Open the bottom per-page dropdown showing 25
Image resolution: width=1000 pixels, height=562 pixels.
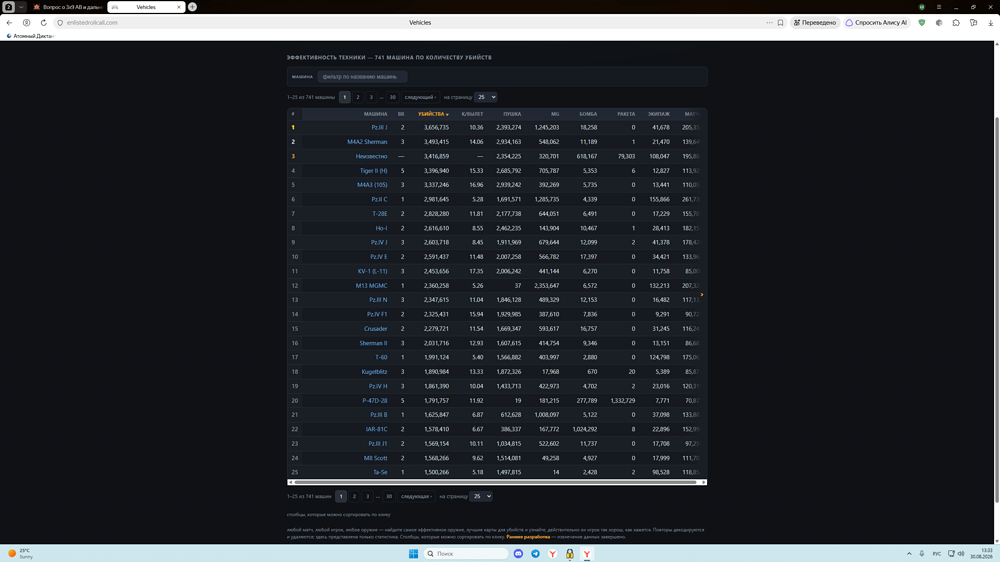(x=481, y=496)
